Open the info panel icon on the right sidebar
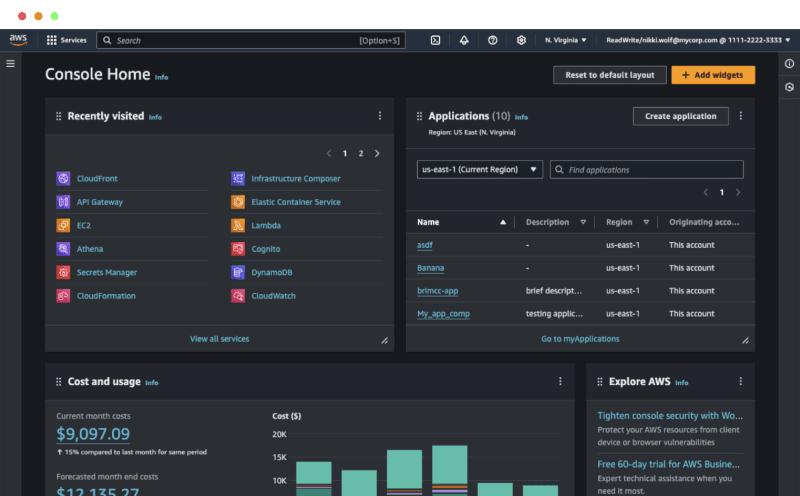 coord(789,64)
